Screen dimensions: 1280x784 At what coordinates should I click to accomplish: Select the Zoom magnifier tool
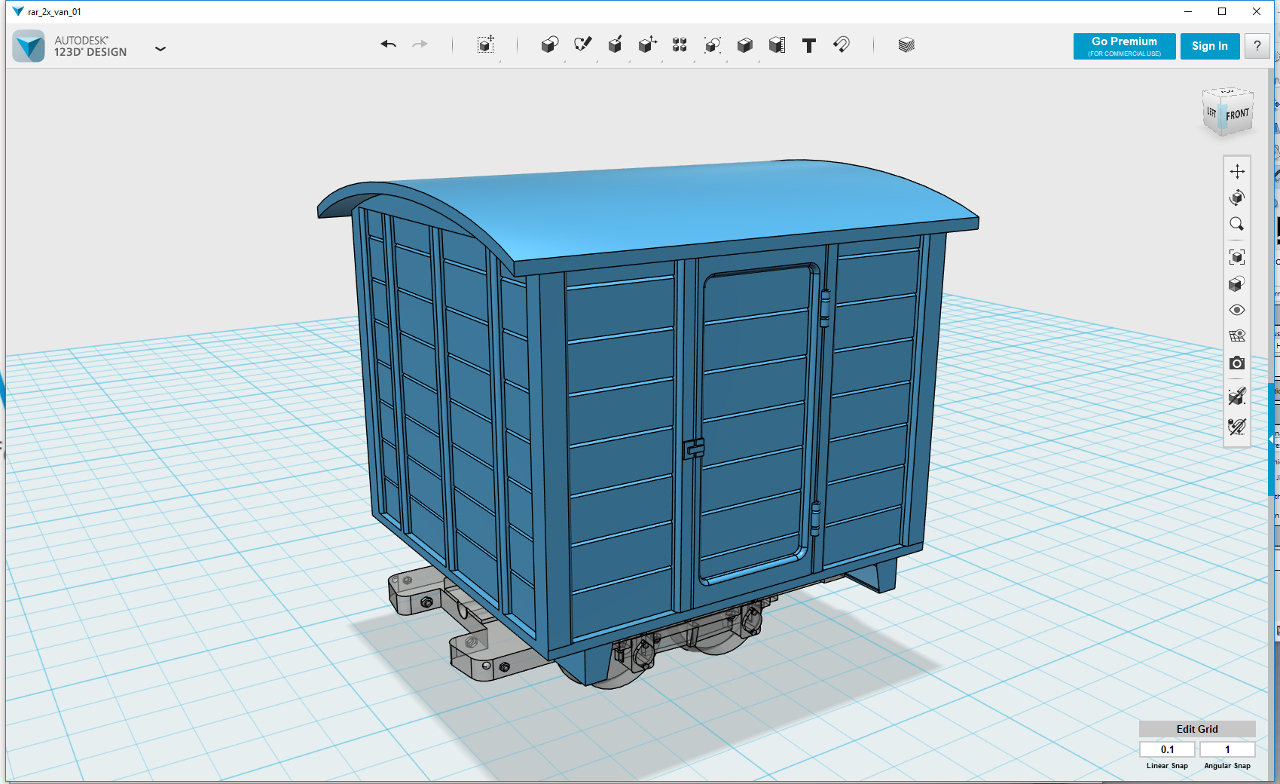(x=1237, y=225)
